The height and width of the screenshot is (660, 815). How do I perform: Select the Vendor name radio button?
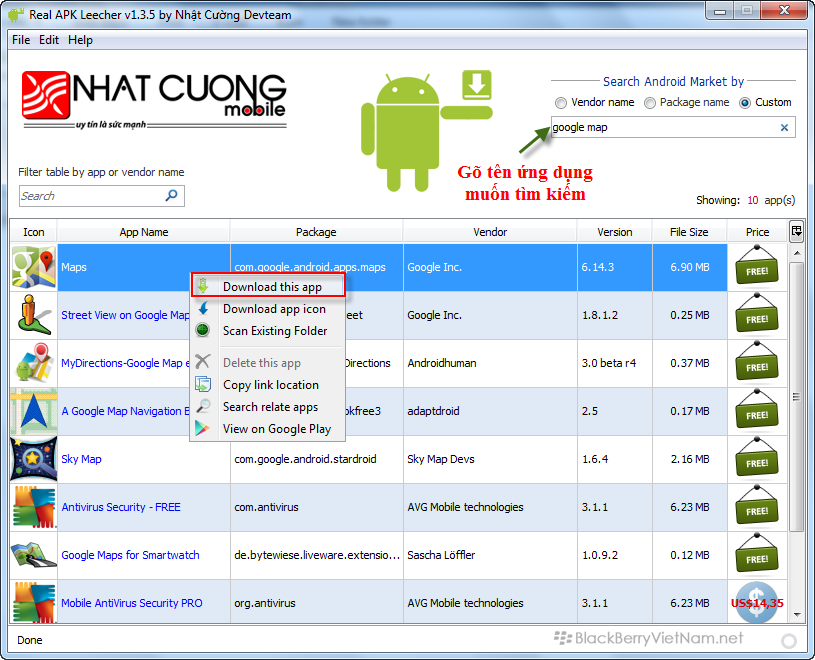pyautogui.click(x=561, y=103)
